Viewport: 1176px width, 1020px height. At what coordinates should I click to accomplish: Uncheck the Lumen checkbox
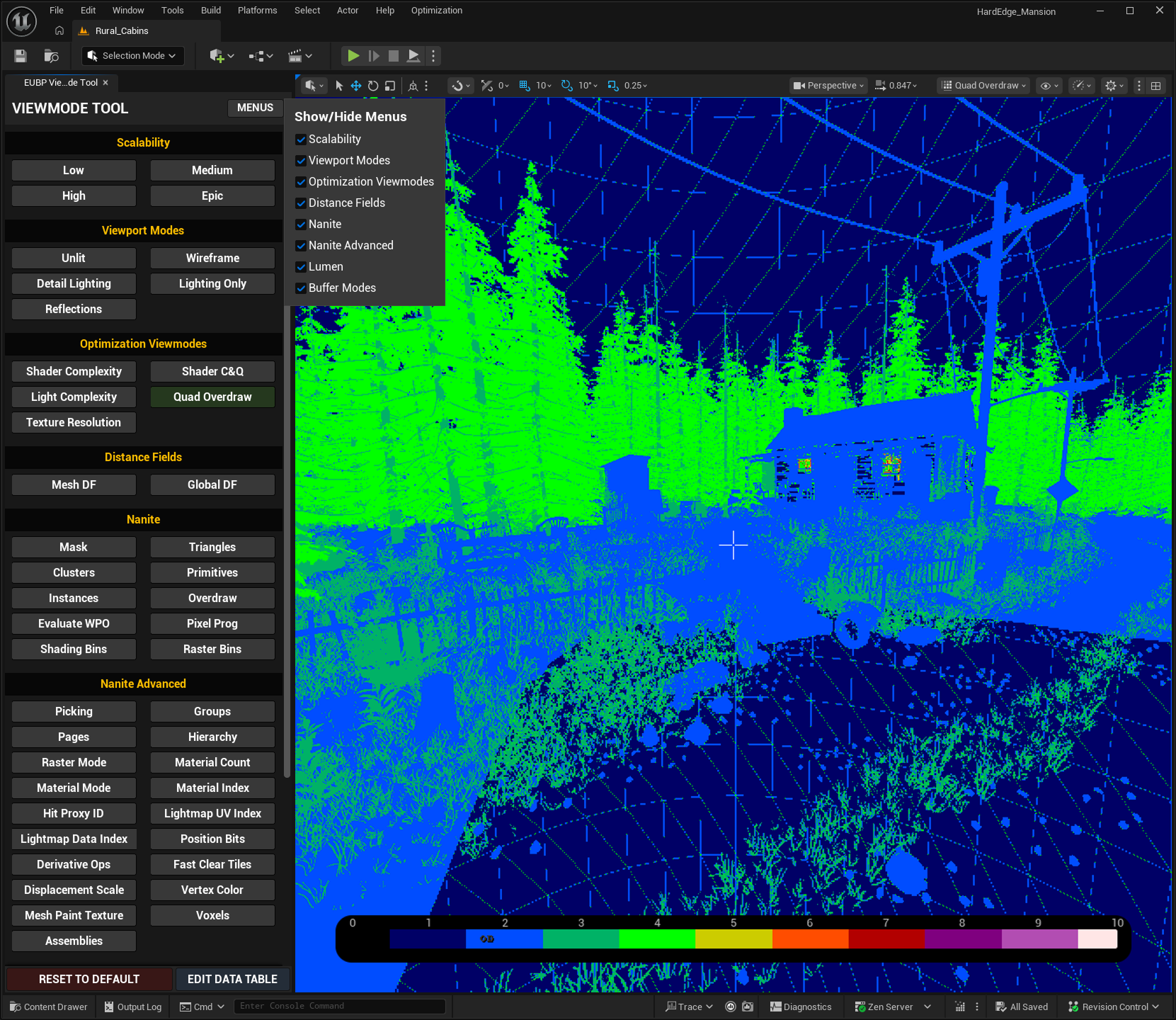click(301, 267)
